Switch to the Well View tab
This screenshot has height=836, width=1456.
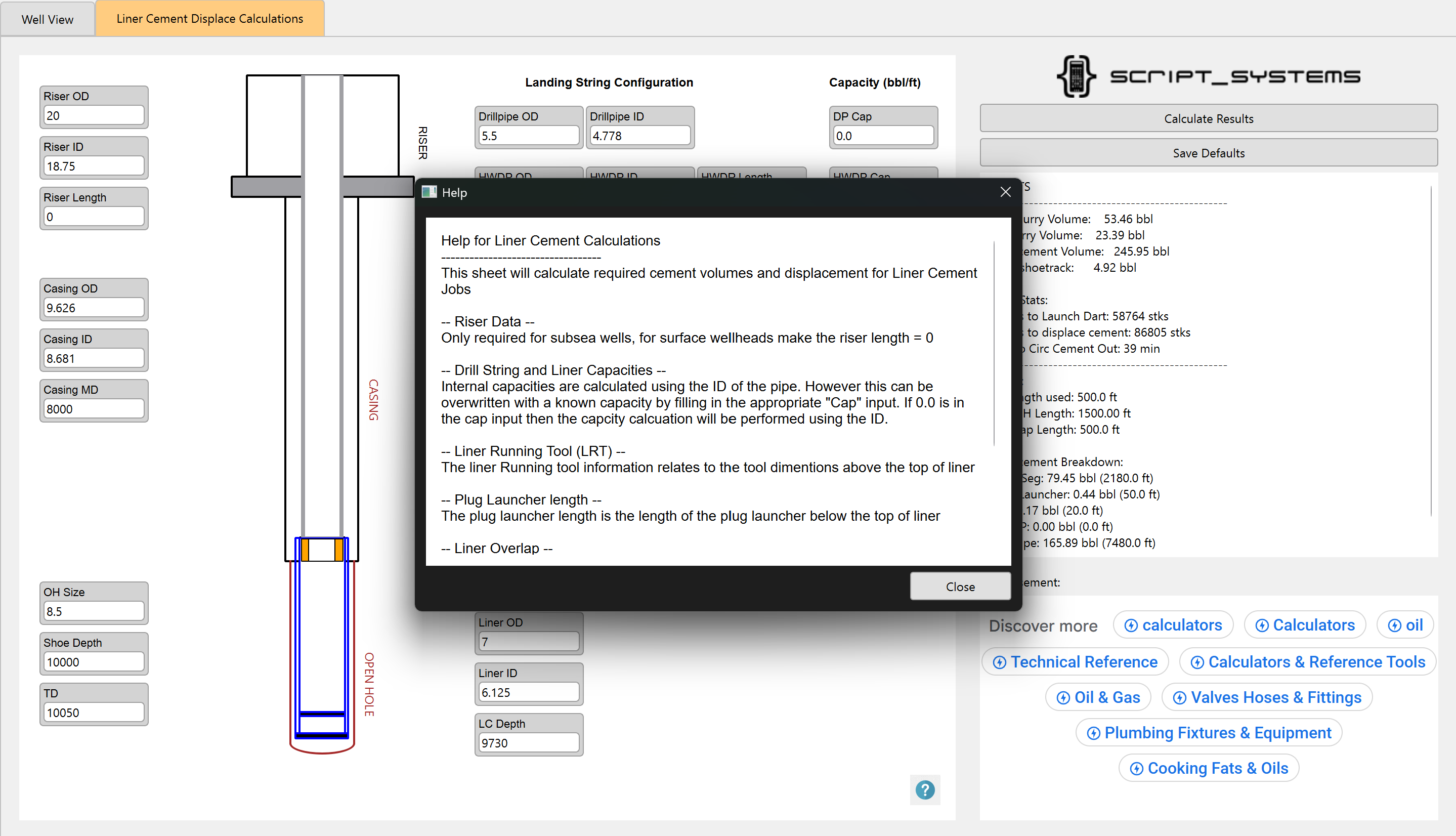pos(48,18)
